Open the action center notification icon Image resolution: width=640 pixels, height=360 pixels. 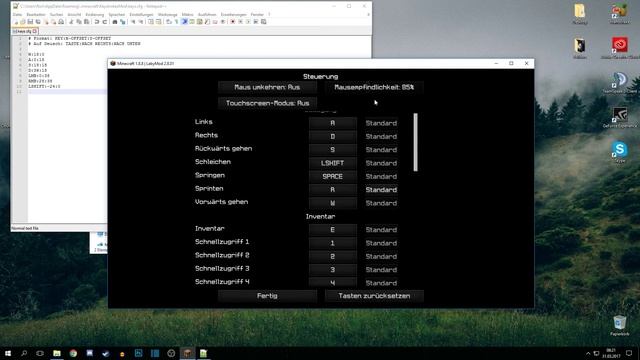(629, 353)
